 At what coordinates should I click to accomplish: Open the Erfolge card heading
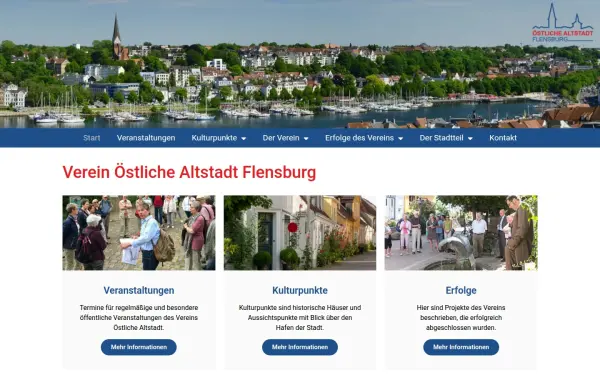coord(461,290)
